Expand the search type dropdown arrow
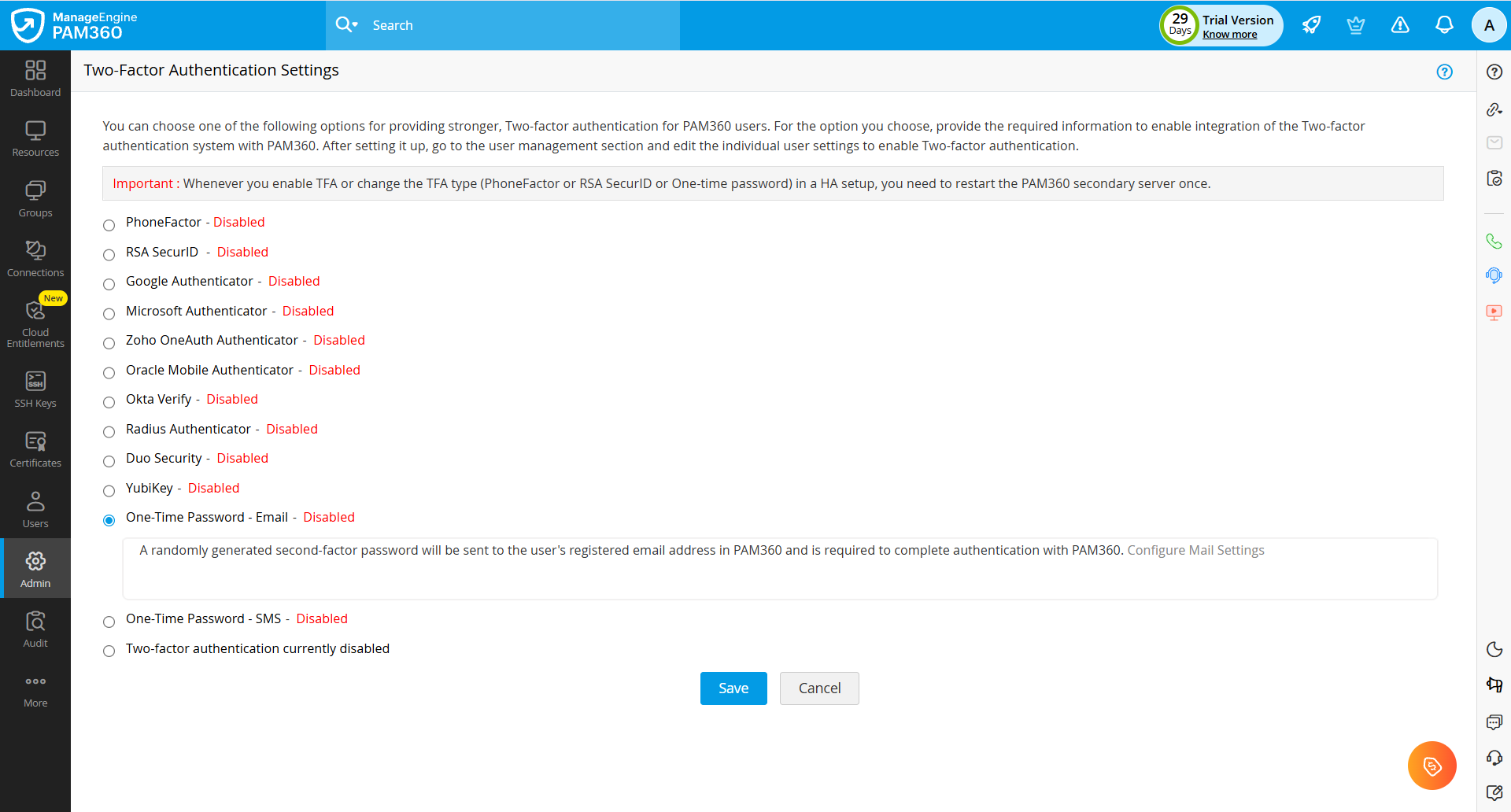The width and height of the screenshot is (1511, 812). click(x=355, y=25)
